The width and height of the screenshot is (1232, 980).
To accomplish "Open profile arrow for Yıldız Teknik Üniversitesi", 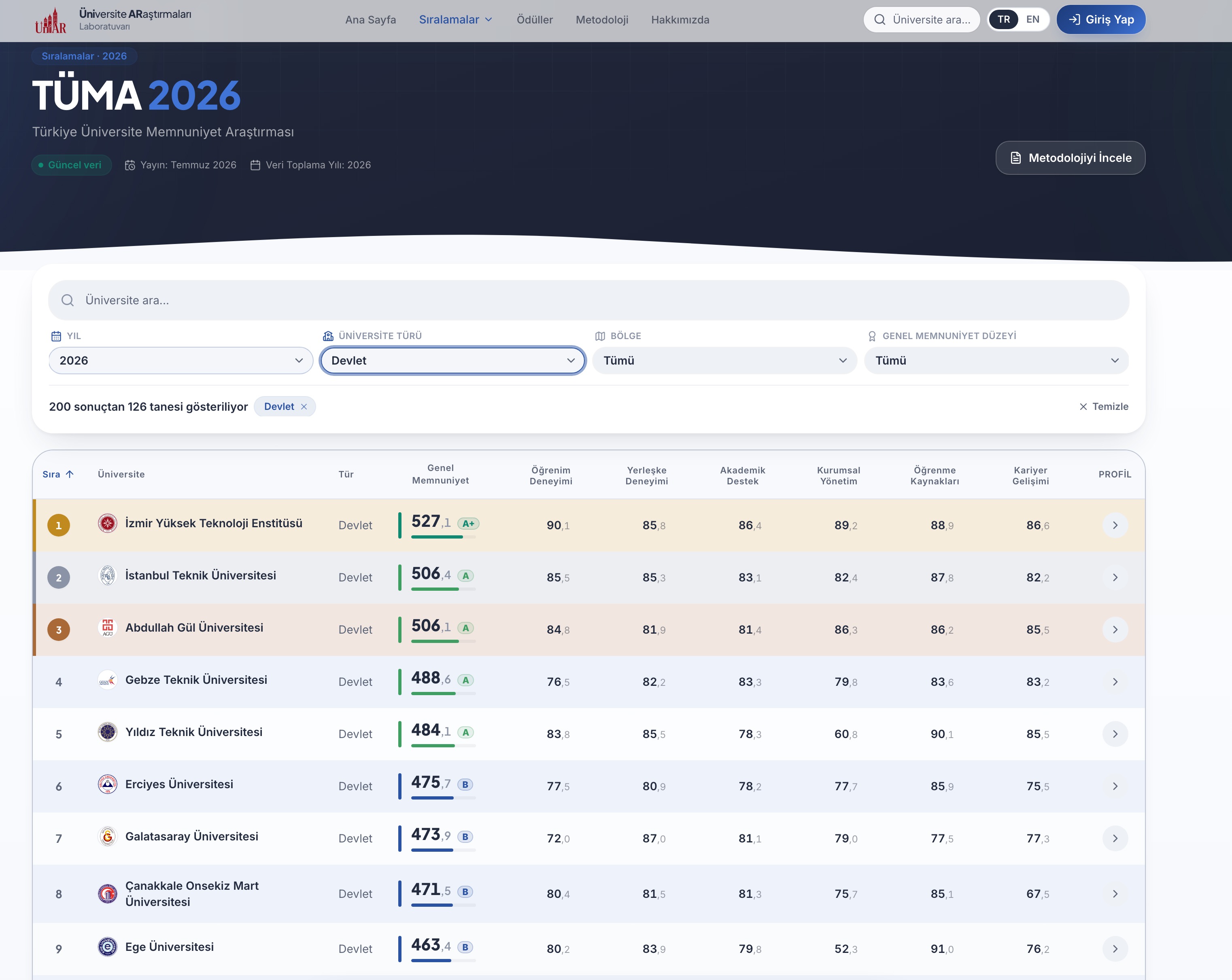I will click(1115, 734).
